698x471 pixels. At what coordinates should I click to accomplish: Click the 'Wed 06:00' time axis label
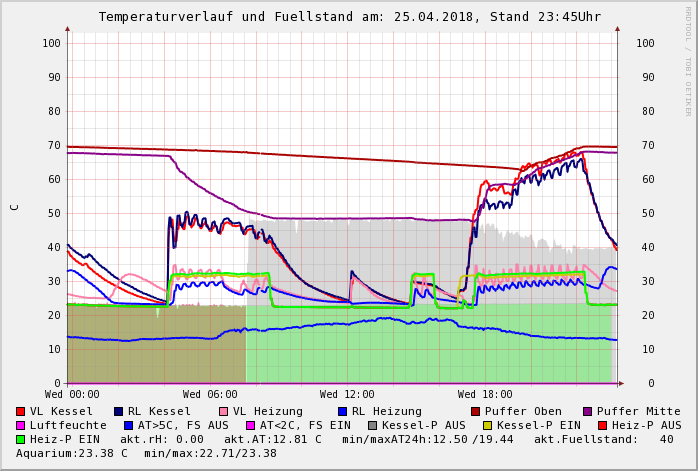tap(210, 395)
